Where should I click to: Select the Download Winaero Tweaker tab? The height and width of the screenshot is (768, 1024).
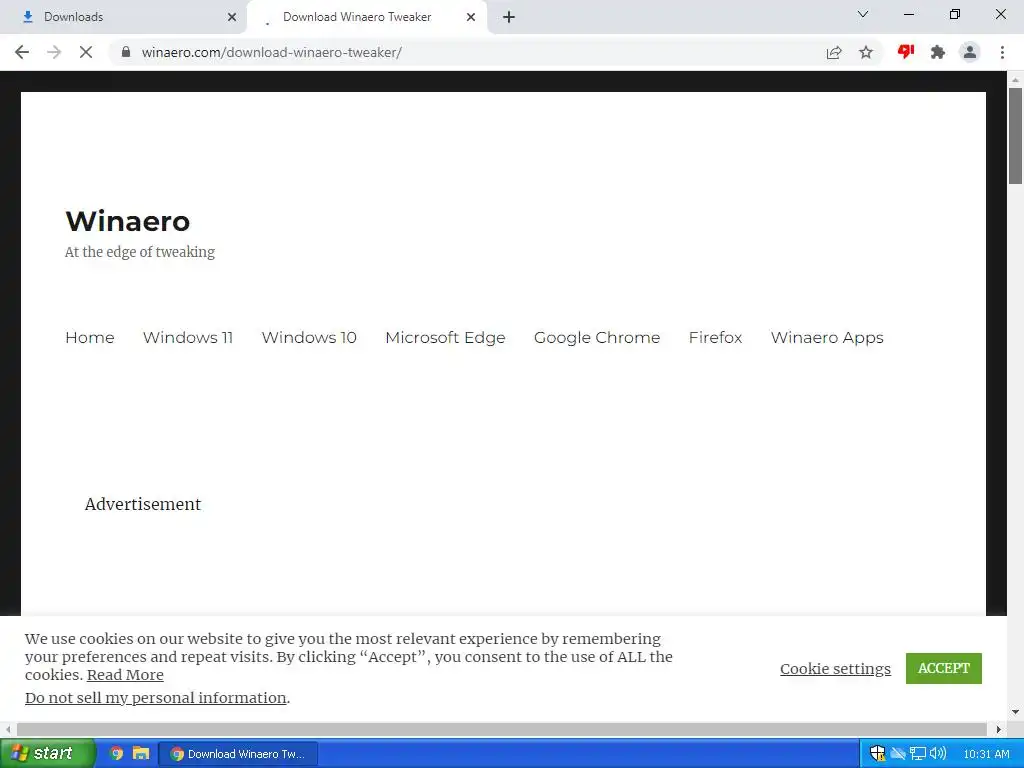pos(366,17)
